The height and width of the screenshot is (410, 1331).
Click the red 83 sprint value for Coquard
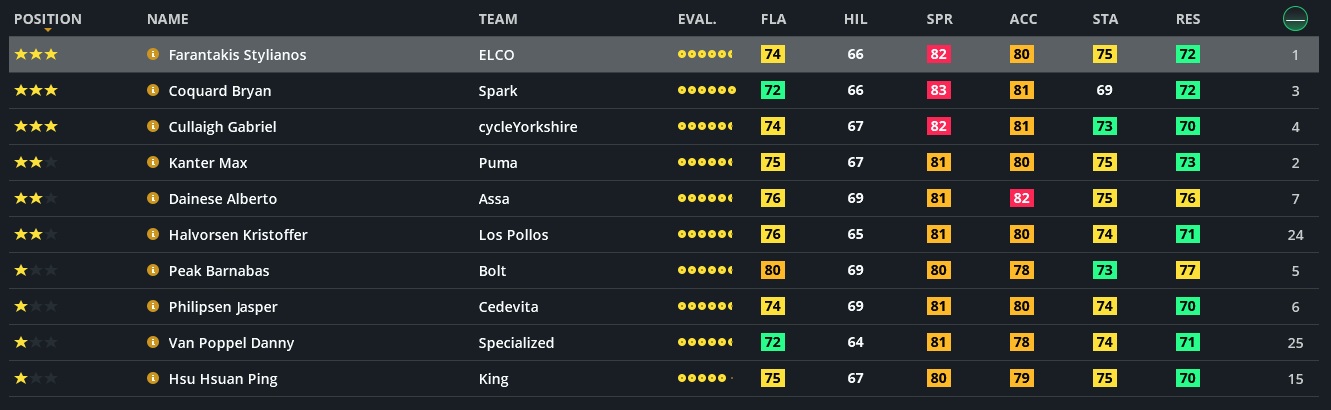point(938,91)
